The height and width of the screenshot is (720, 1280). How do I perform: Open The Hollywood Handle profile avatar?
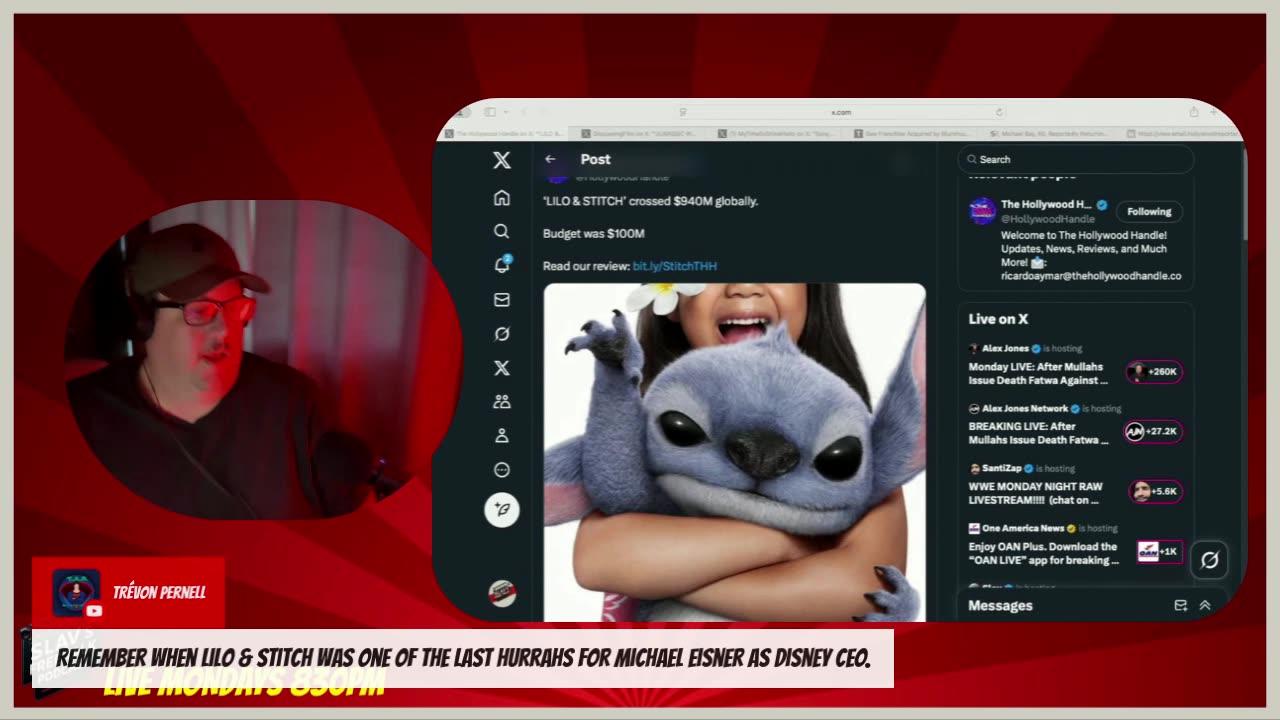tap(982, 211)
